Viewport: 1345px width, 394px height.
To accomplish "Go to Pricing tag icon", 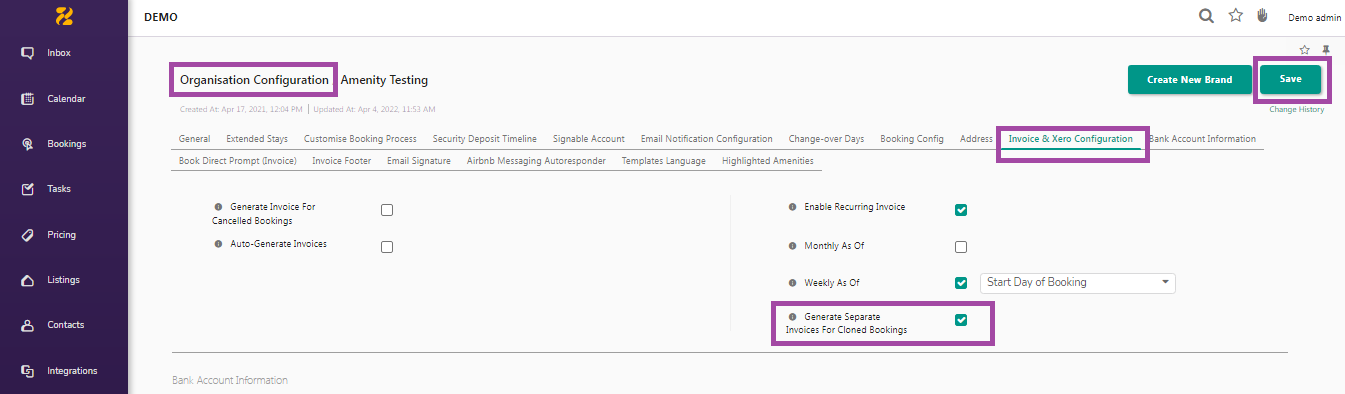I will point(28,235).
